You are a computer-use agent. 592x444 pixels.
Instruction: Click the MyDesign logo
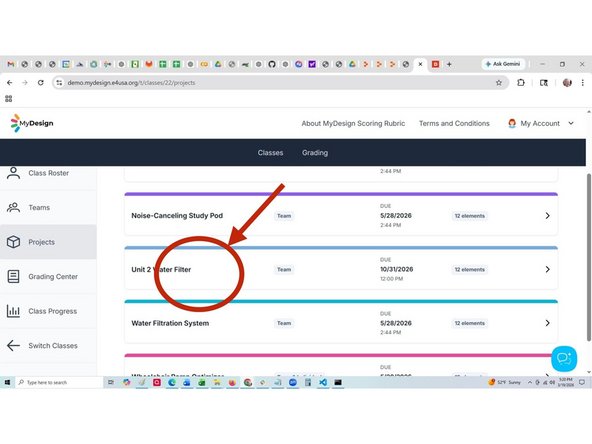pyautogui.click(x=32, y=123)
